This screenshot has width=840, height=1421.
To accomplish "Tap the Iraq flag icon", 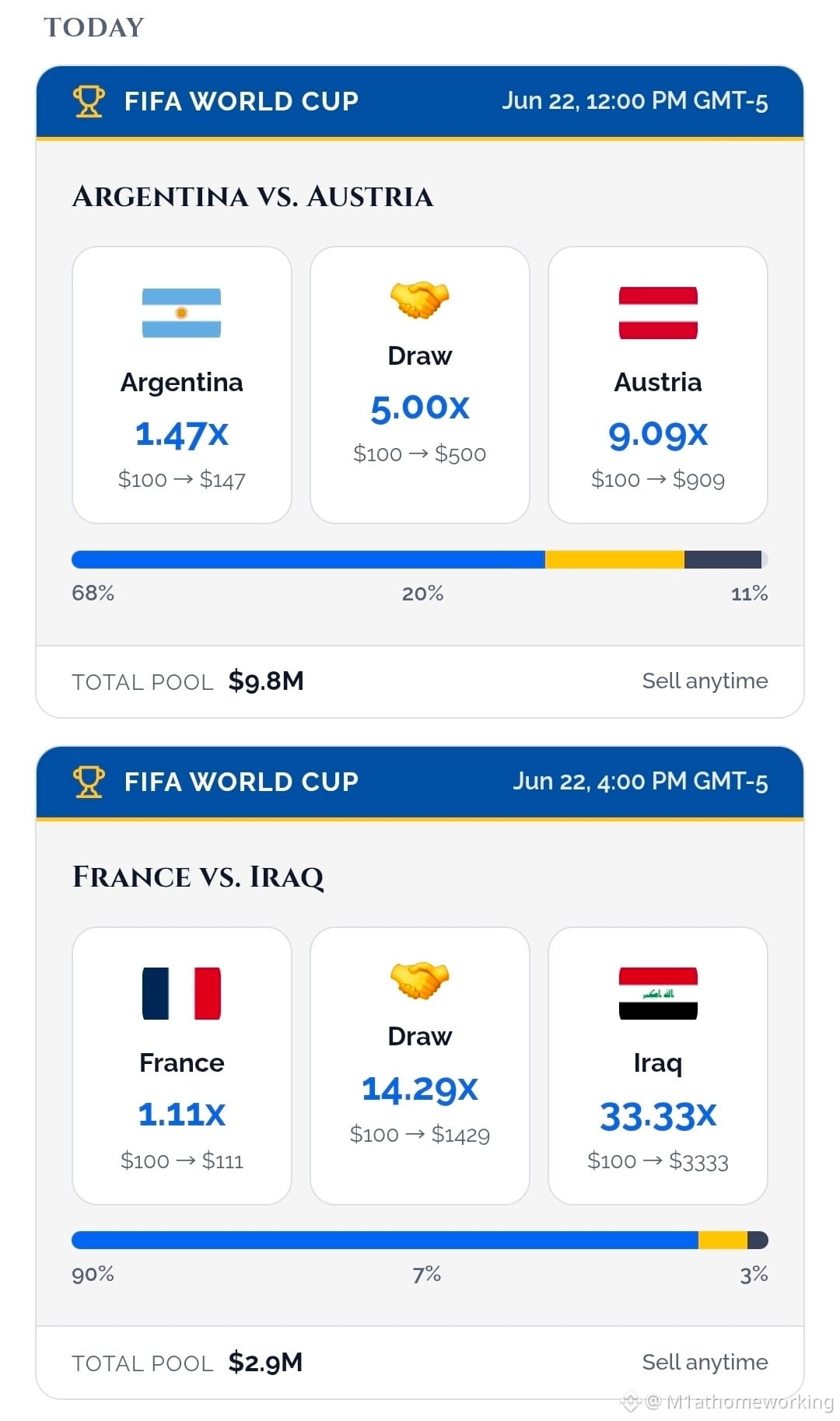I will tap(658, 993).
